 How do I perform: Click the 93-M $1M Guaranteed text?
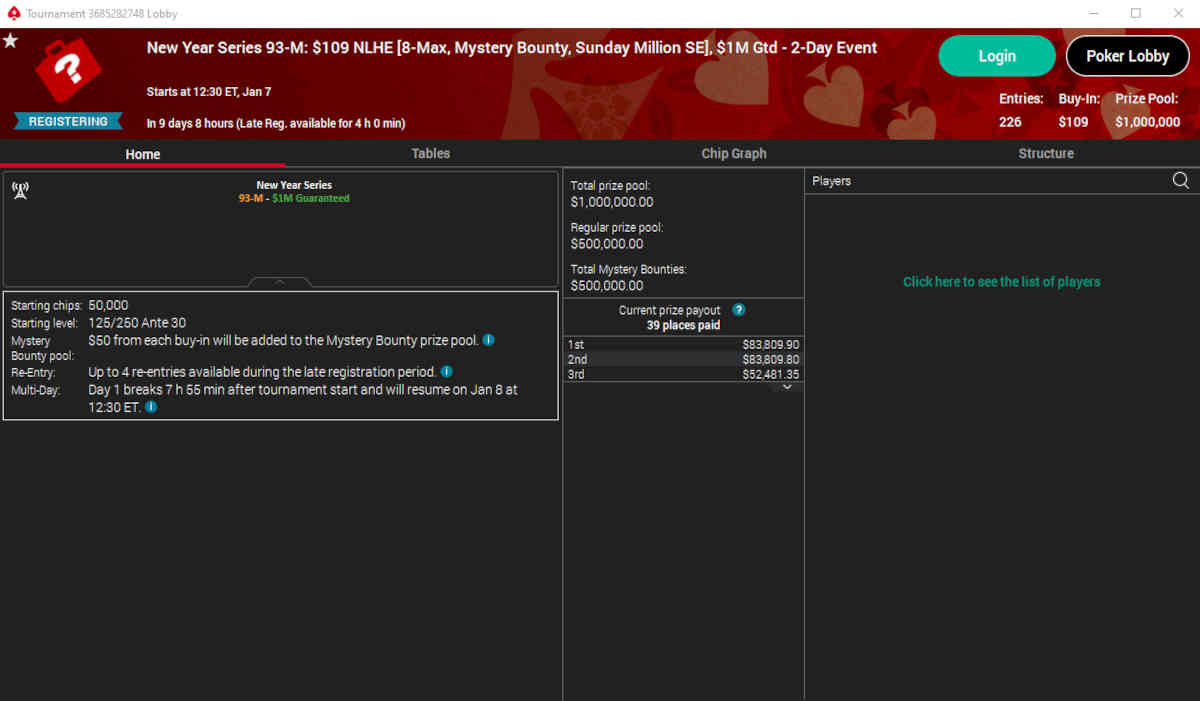tap(294, 198)
